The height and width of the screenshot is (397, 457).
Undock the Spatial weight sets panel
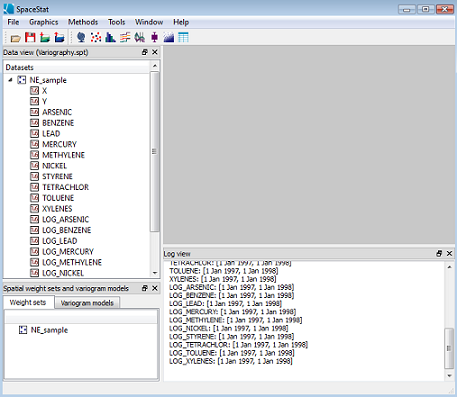[x=145, y=288]
